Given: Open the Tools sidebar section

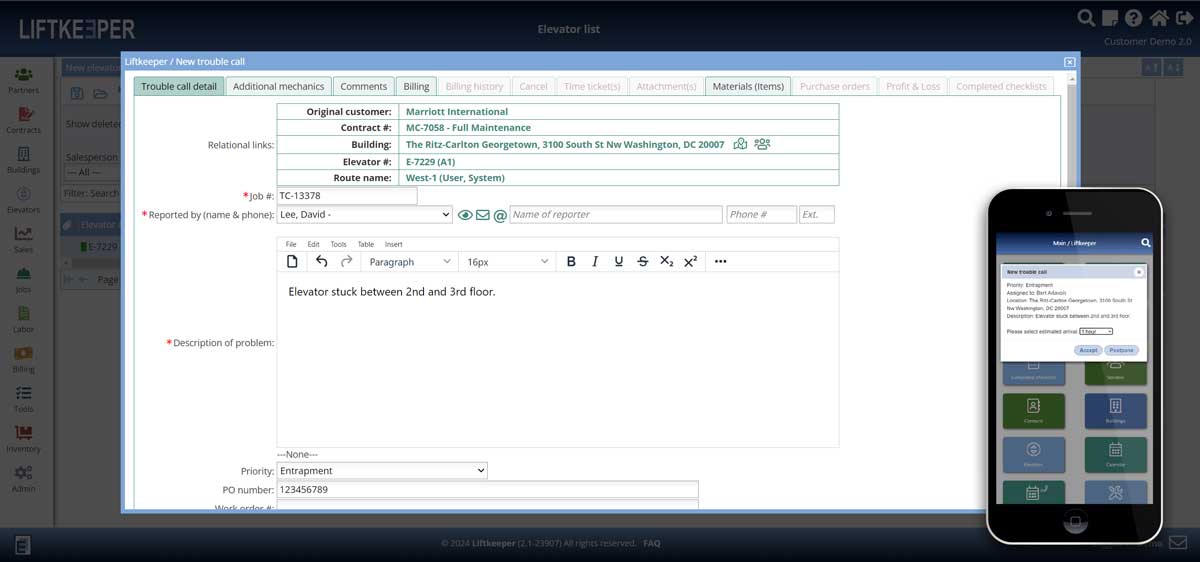Looking at the screenshot, I should (23, 399).
